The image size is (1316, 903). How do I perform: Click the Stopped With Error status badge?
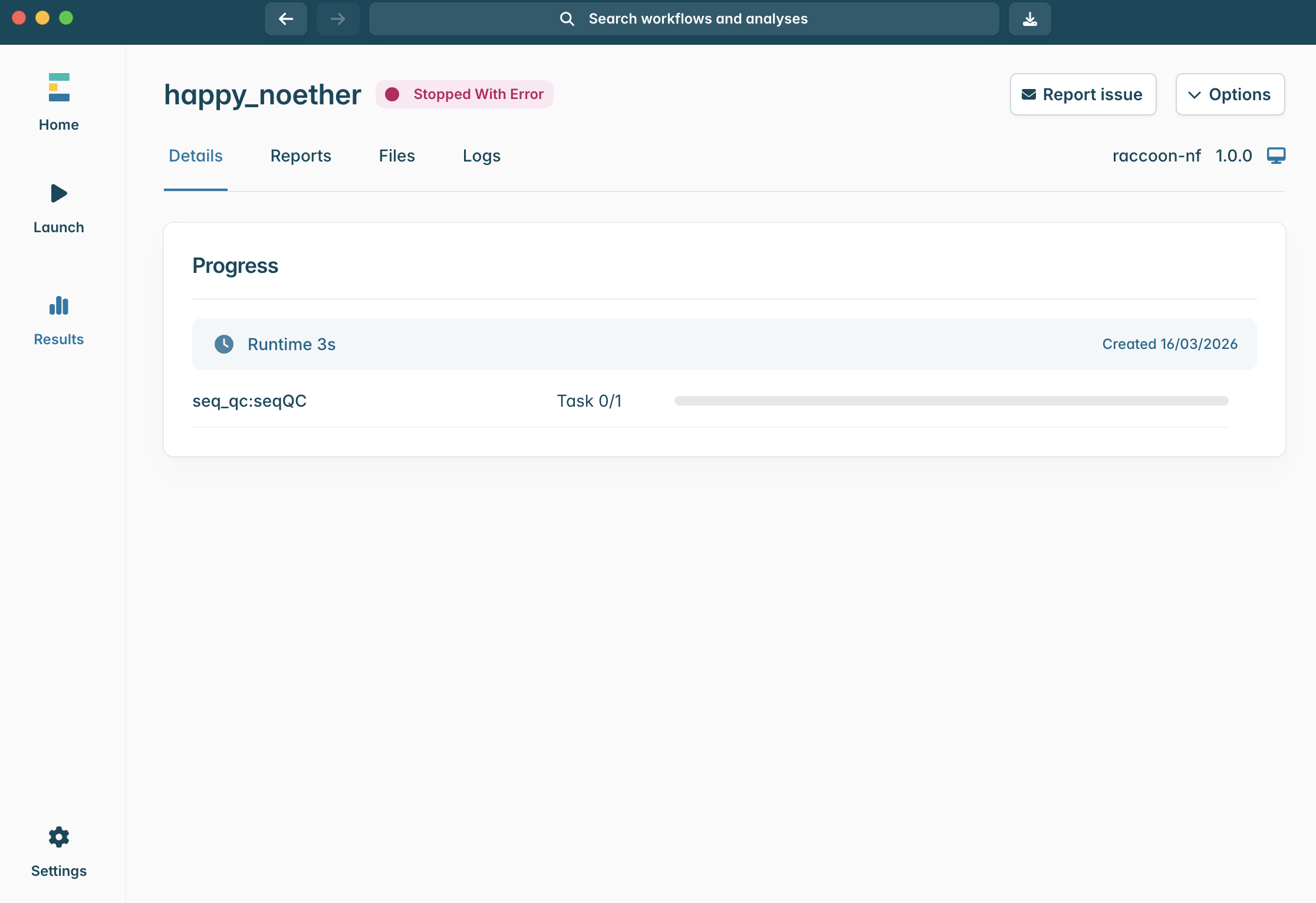tap(465, 94)
